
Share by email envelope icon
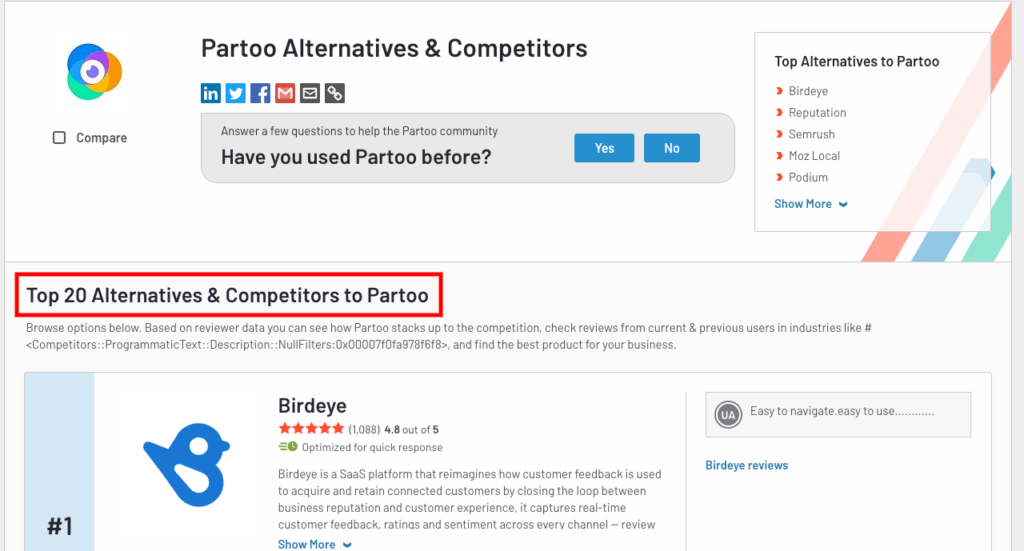coord(310,93)
